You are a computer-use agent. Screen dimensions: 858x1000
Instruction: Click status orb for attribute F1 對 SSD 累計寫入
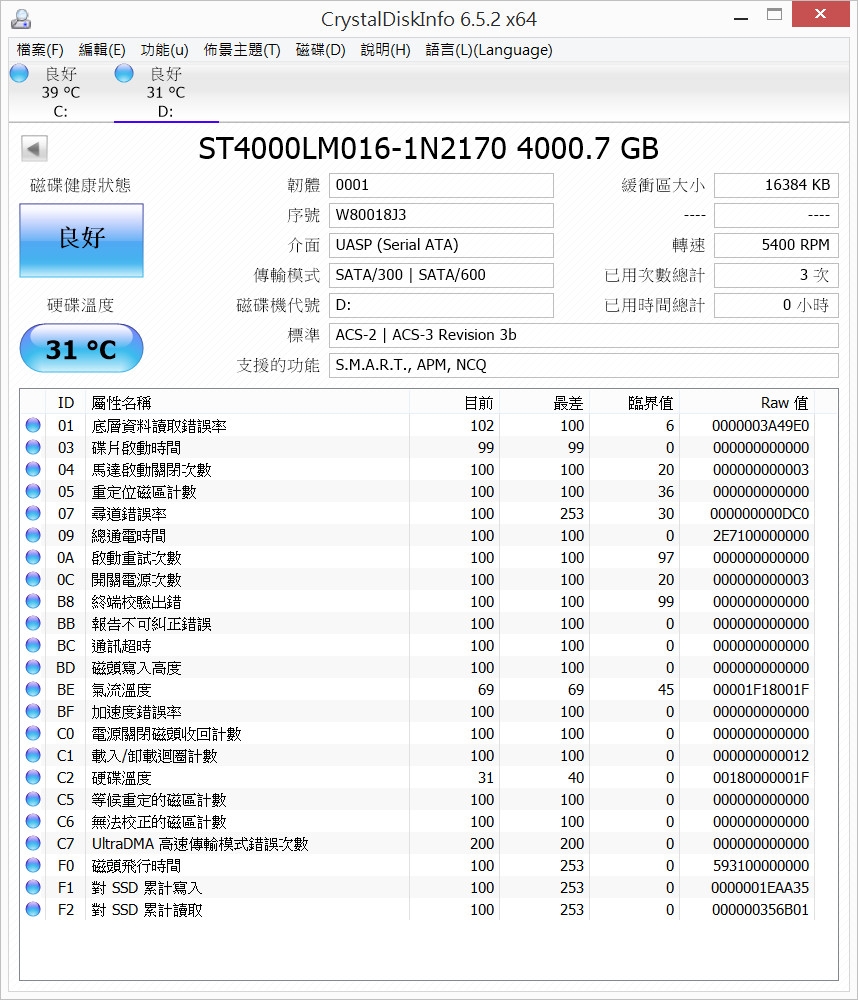pos(33,888)
